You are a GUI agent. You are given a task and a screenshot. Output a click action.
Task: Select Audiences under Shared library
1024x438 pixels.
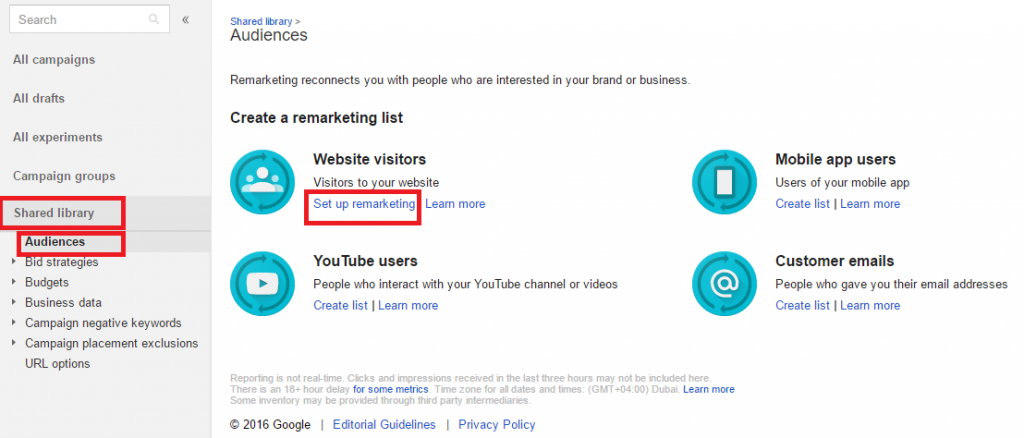[55, 242]
